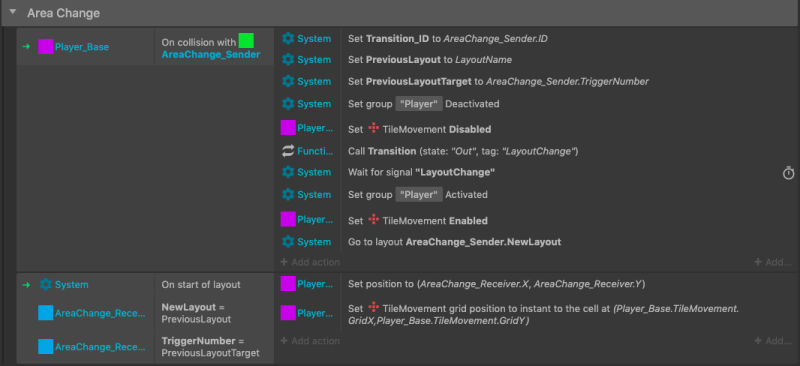Click Add action under first event
The width and height of the screenshot is (800, 366).
pos(310,262)
